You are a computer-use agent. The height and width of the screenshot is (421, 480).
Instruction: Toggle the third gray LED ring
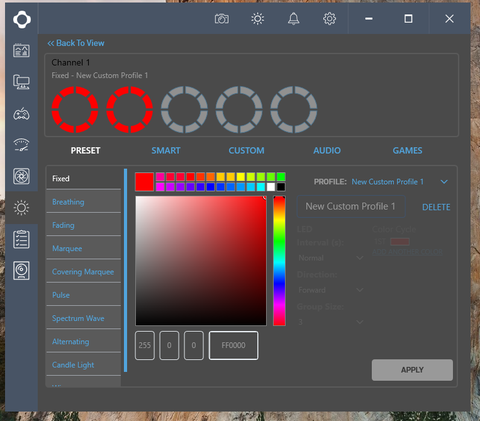click(x=184, y=109)
